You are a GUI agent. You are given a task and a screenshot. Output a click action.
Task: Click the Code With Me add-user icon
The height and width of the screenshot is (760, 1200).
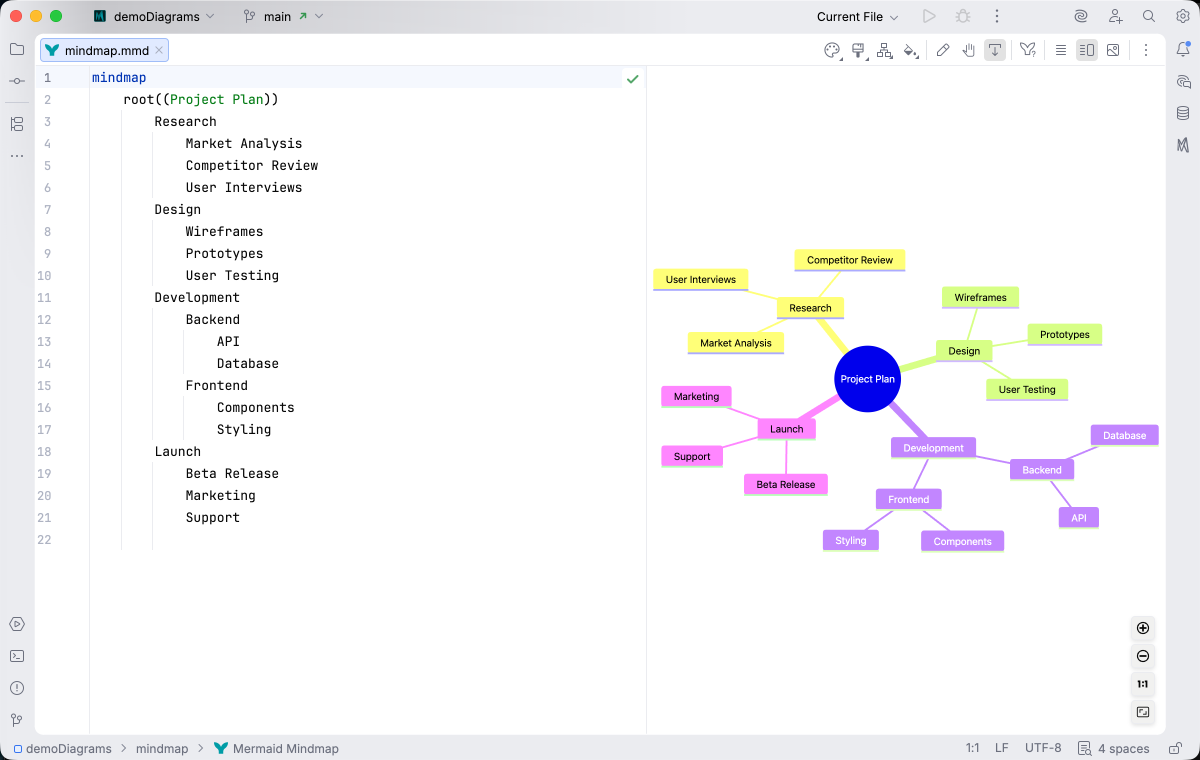click(1115, 16)
